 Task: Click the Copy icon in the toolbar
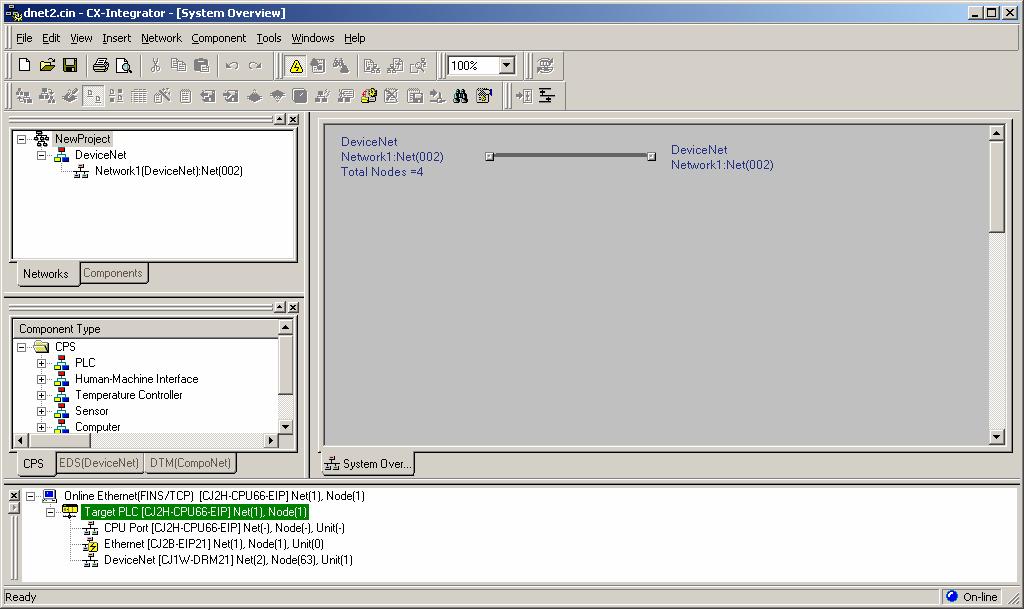pos(178,65)
